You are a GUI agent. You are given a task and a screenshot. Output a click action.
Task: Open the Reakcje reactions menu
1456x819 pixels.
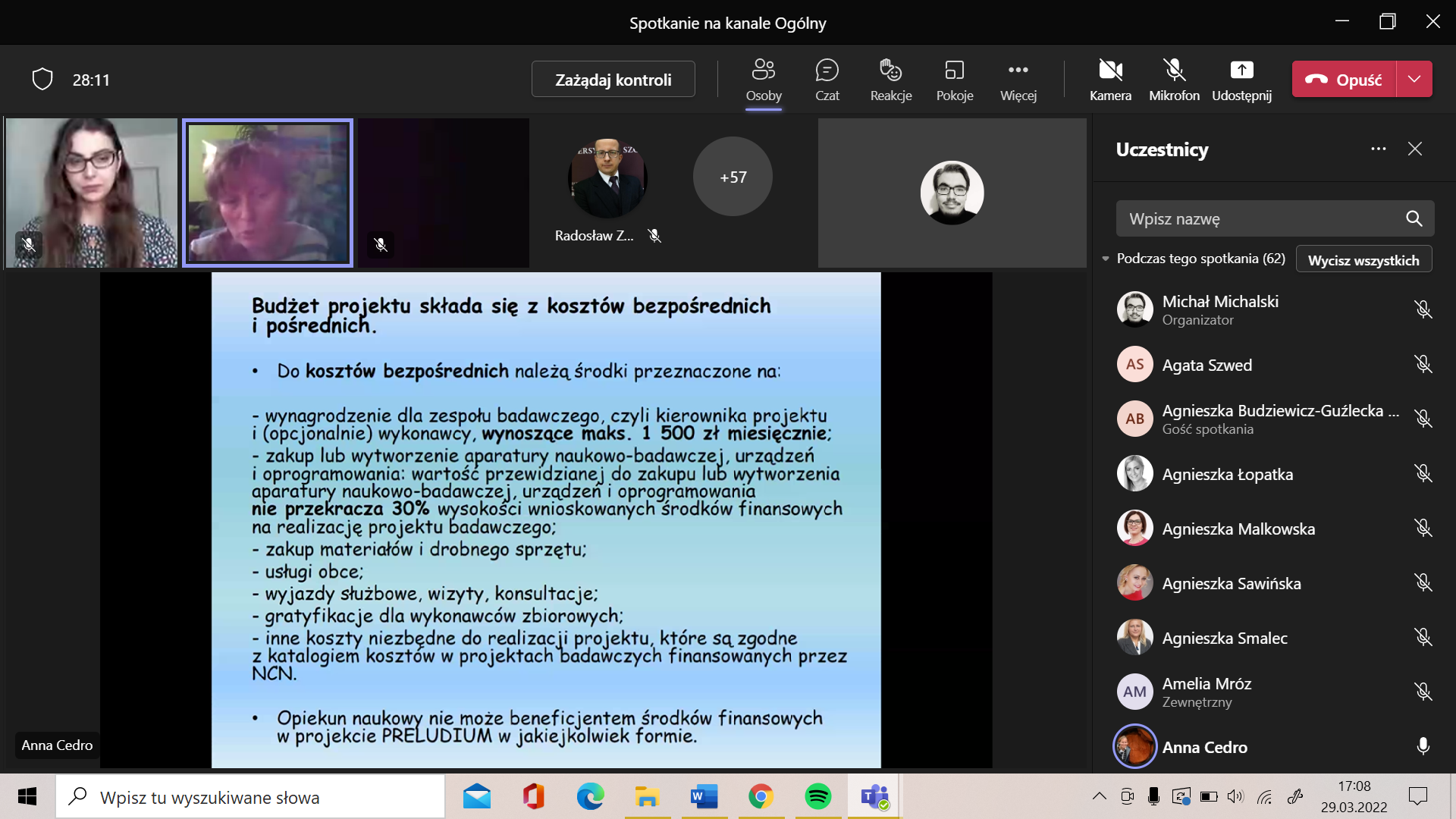tap(890, 79)
